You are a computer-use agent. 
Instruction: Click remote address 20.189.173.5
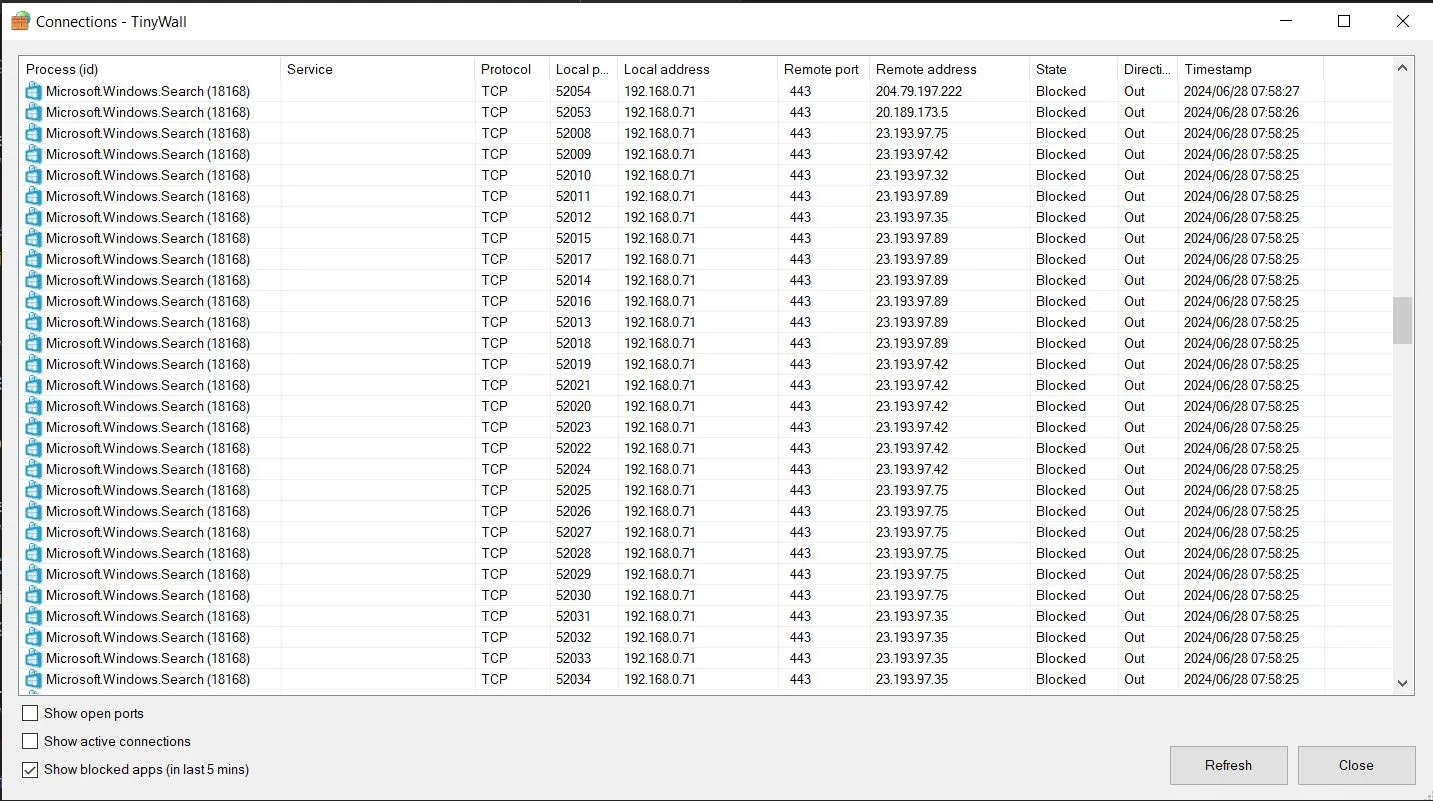click(912, 112)
